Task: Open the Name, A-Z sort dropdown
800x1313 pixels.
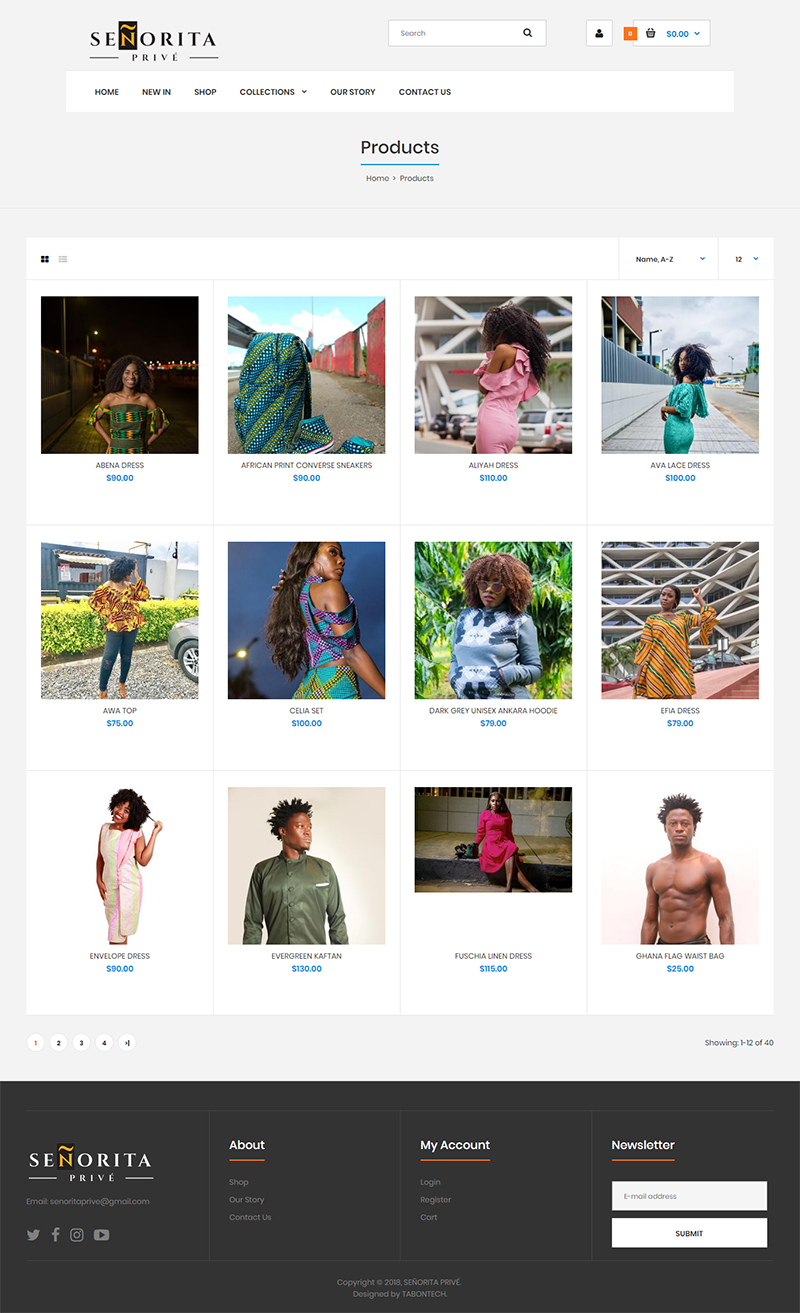Action: tap(669, 259)
